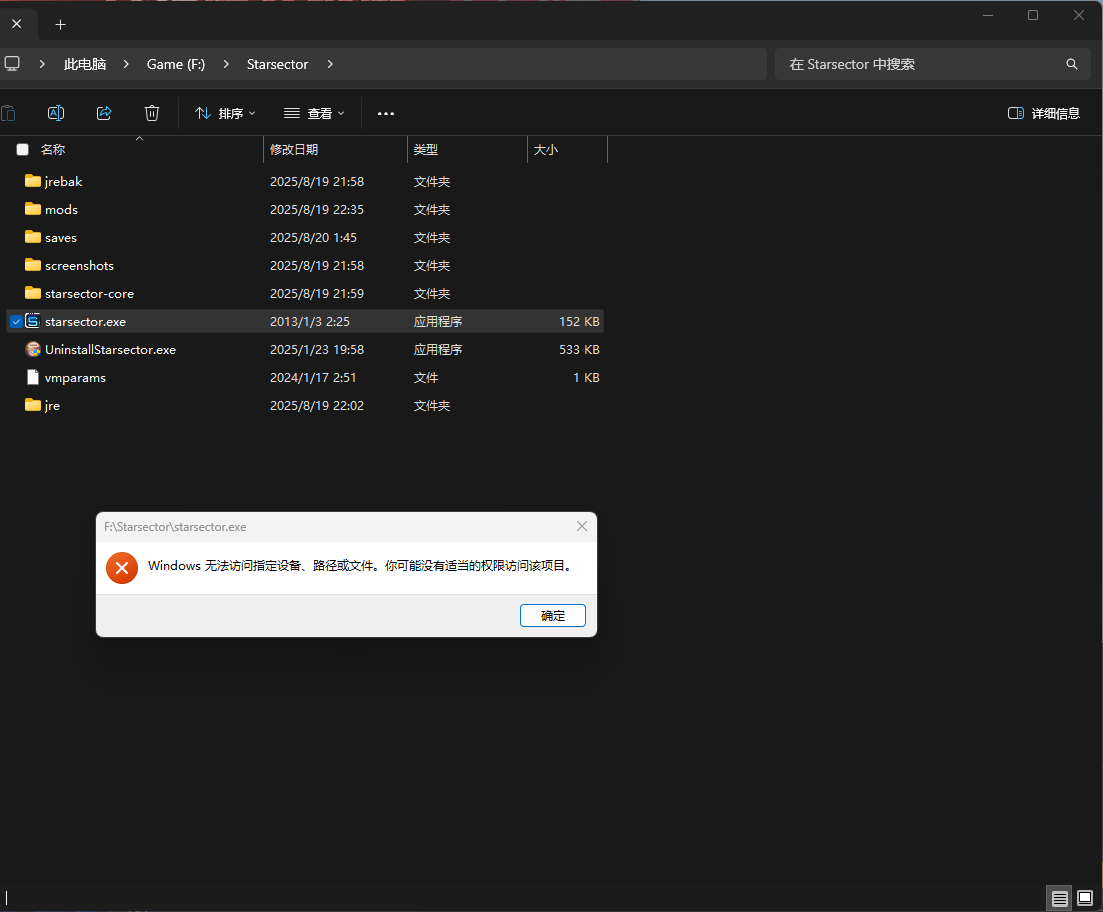Open a new tab with plus button
Screen dimensions: 1103x912
60,24
